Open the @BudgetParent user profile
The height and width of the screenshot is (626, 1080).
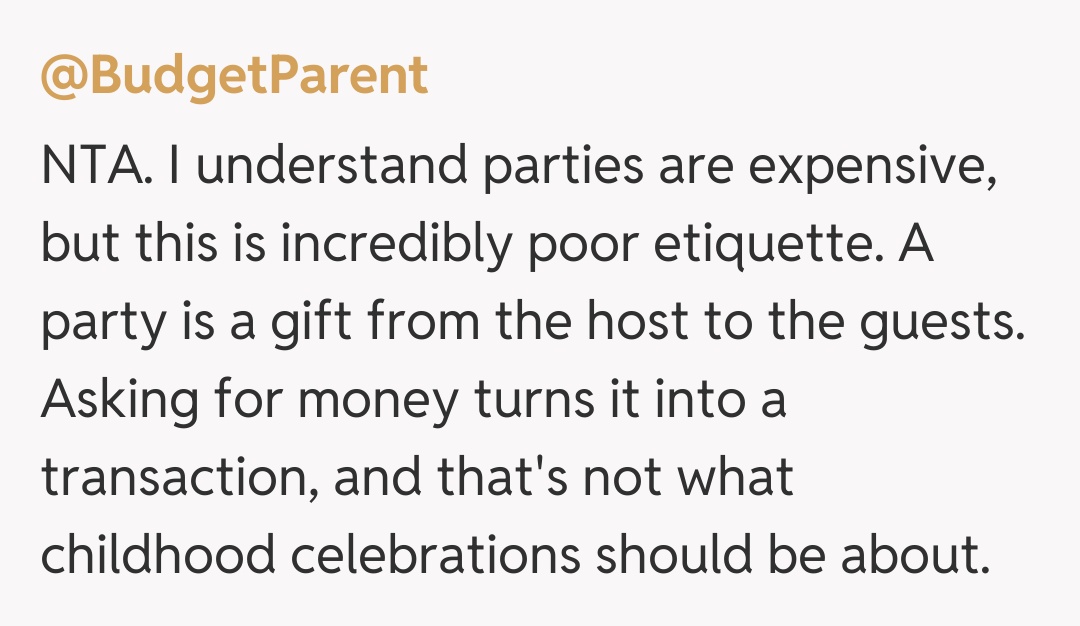pyautogui.click(x=234, y=78)
